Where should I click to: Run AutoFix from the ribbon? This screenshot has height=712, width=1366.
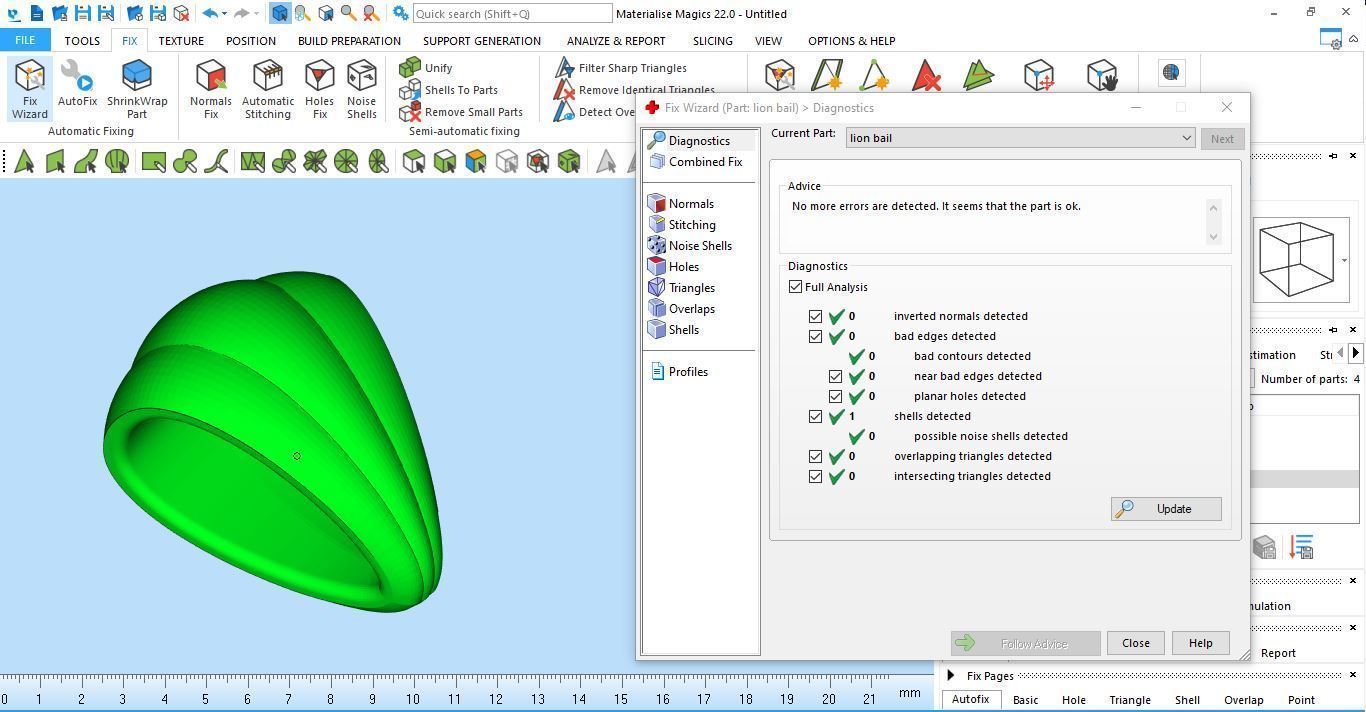pyautogui.click(x=77, y=84)
